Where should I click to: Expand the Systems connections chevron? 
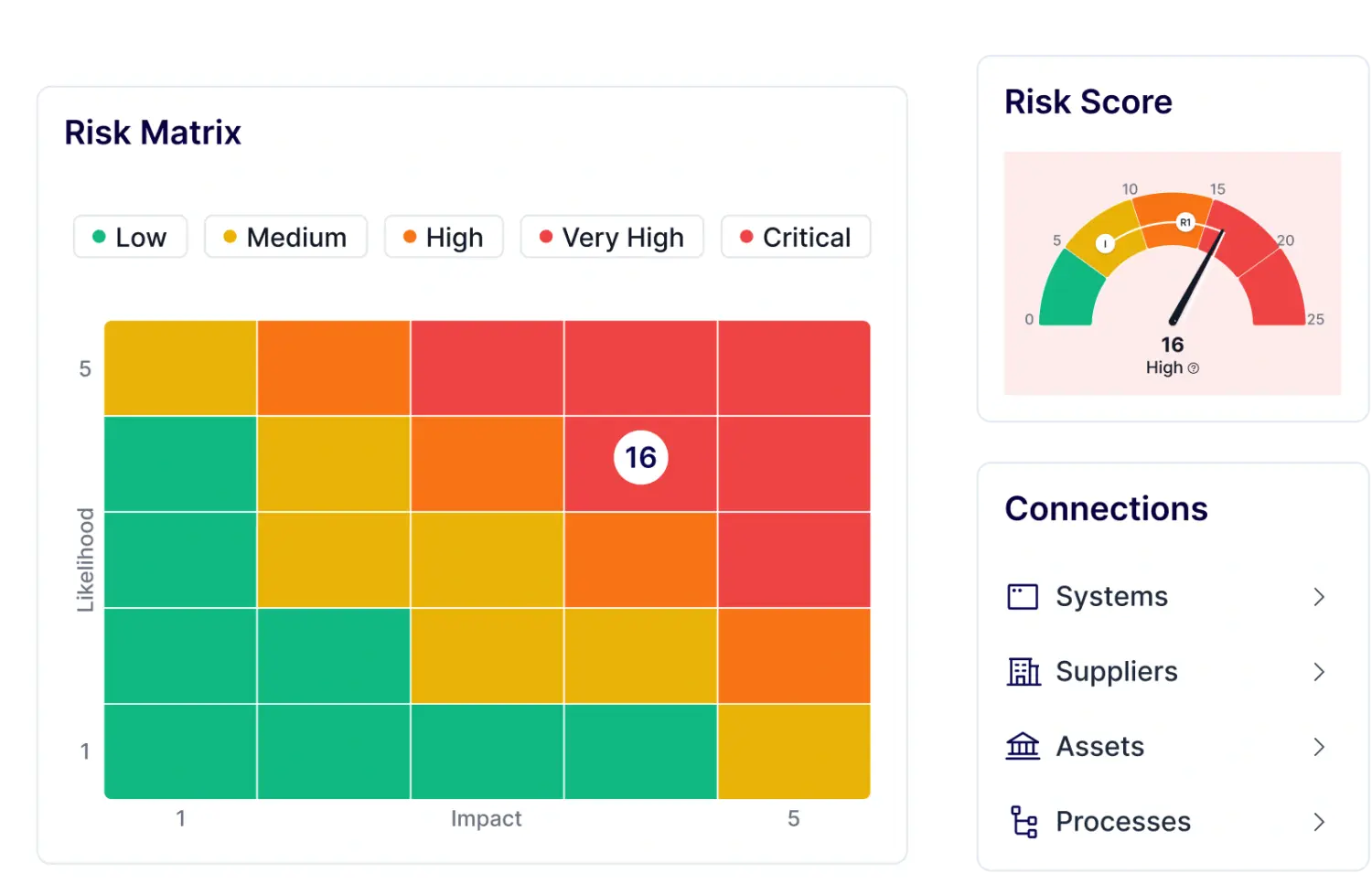pos(1319,597)
